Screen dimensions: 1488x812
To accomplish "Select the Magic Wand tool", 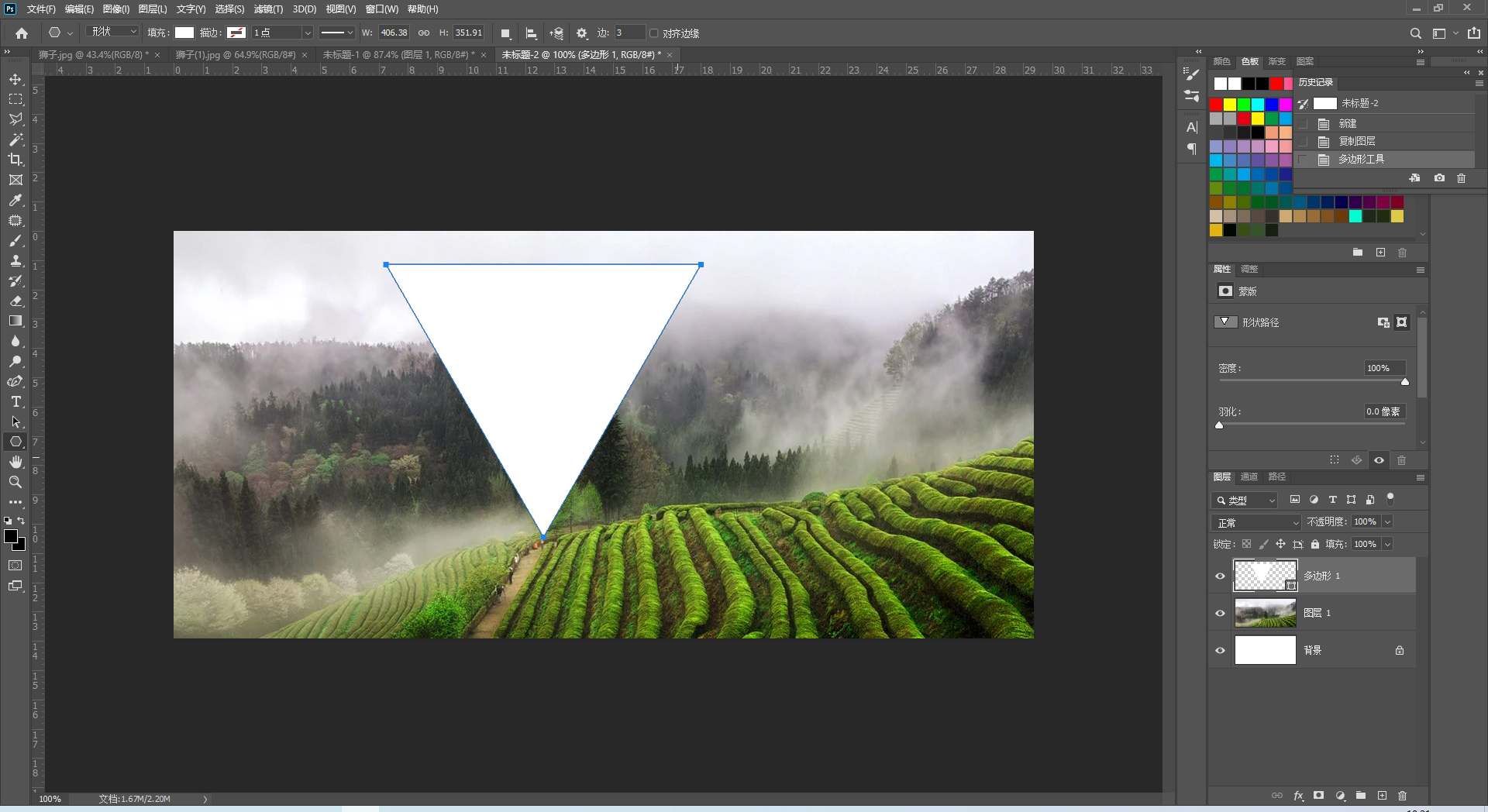I will [x=15, y=139].
